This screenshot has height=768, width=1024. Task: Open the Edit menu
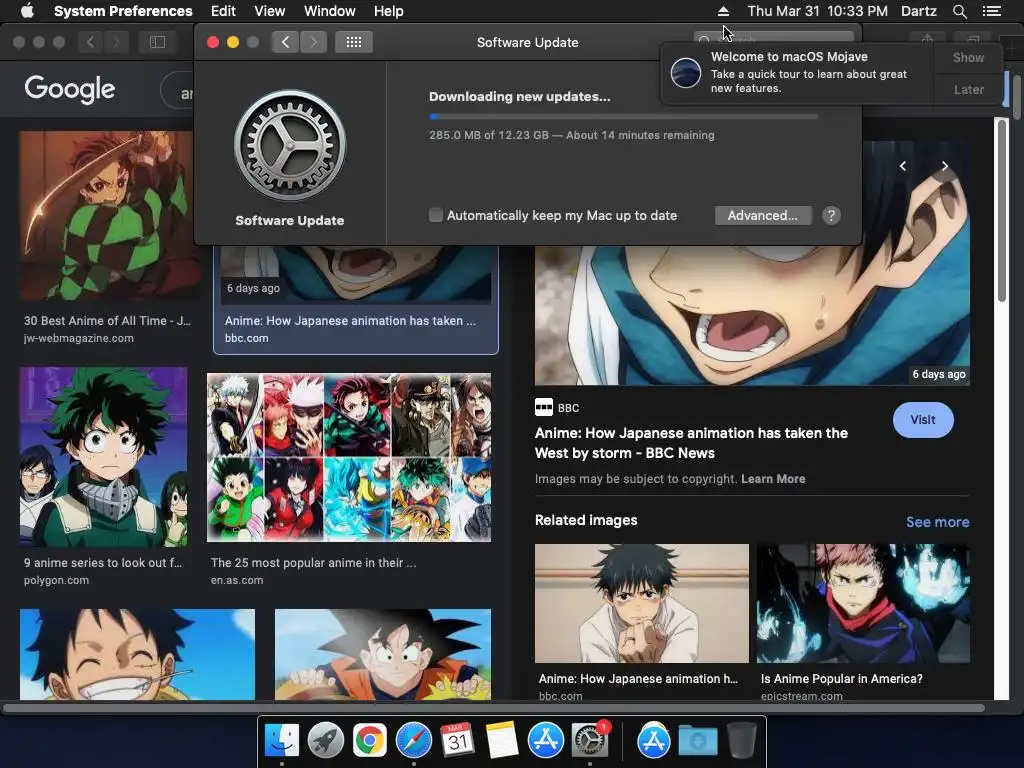[223, 11]
